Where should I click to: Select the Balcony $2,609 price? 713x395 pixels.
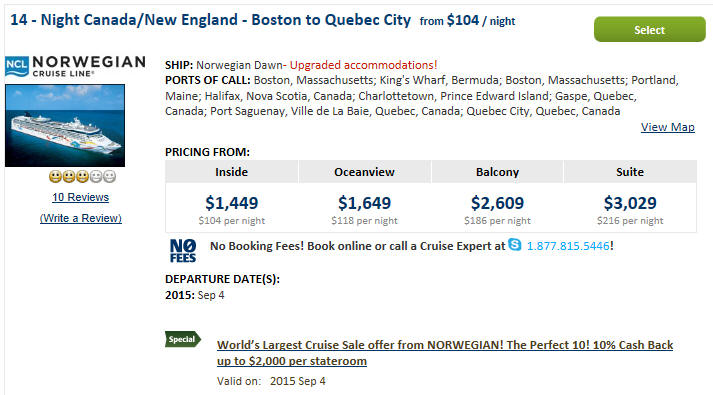(x=497, y=203)
